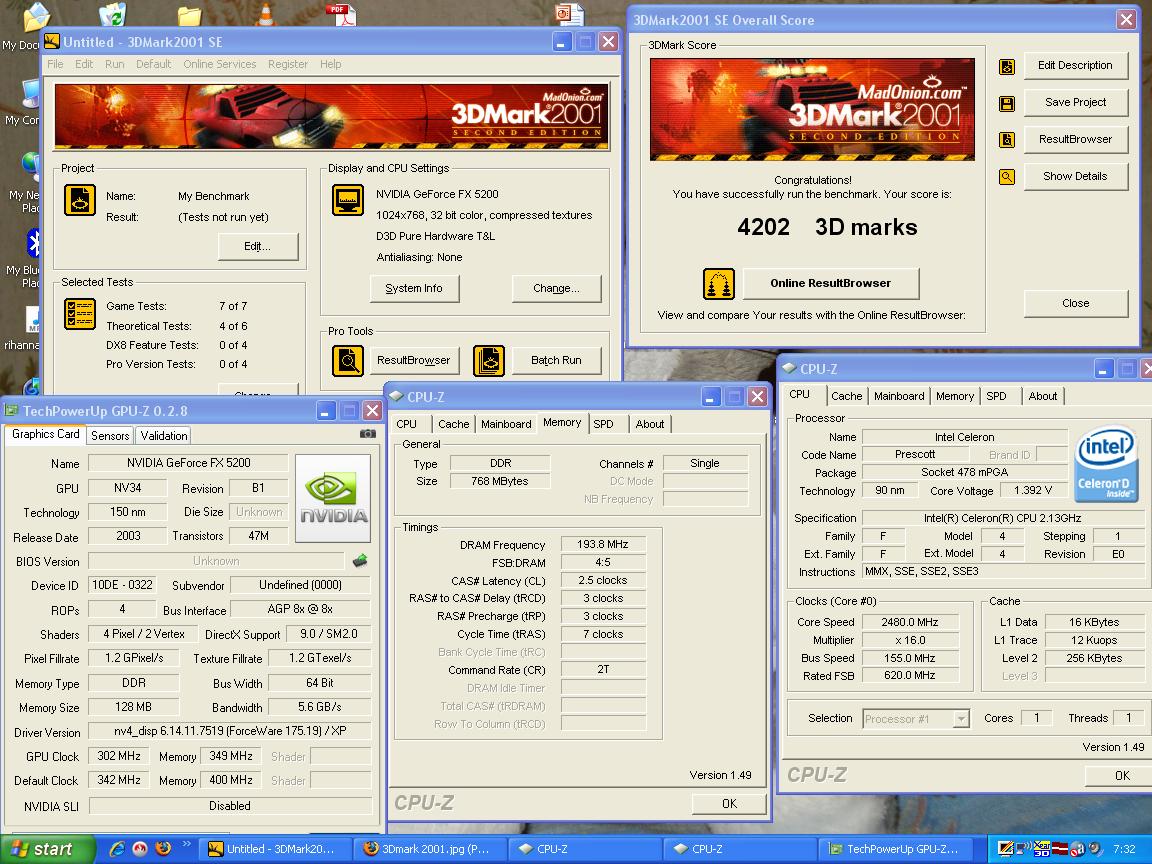Click the Edit... button in Project group
This screenshot has width=1152, height=864.
click(x=257, y=247)
